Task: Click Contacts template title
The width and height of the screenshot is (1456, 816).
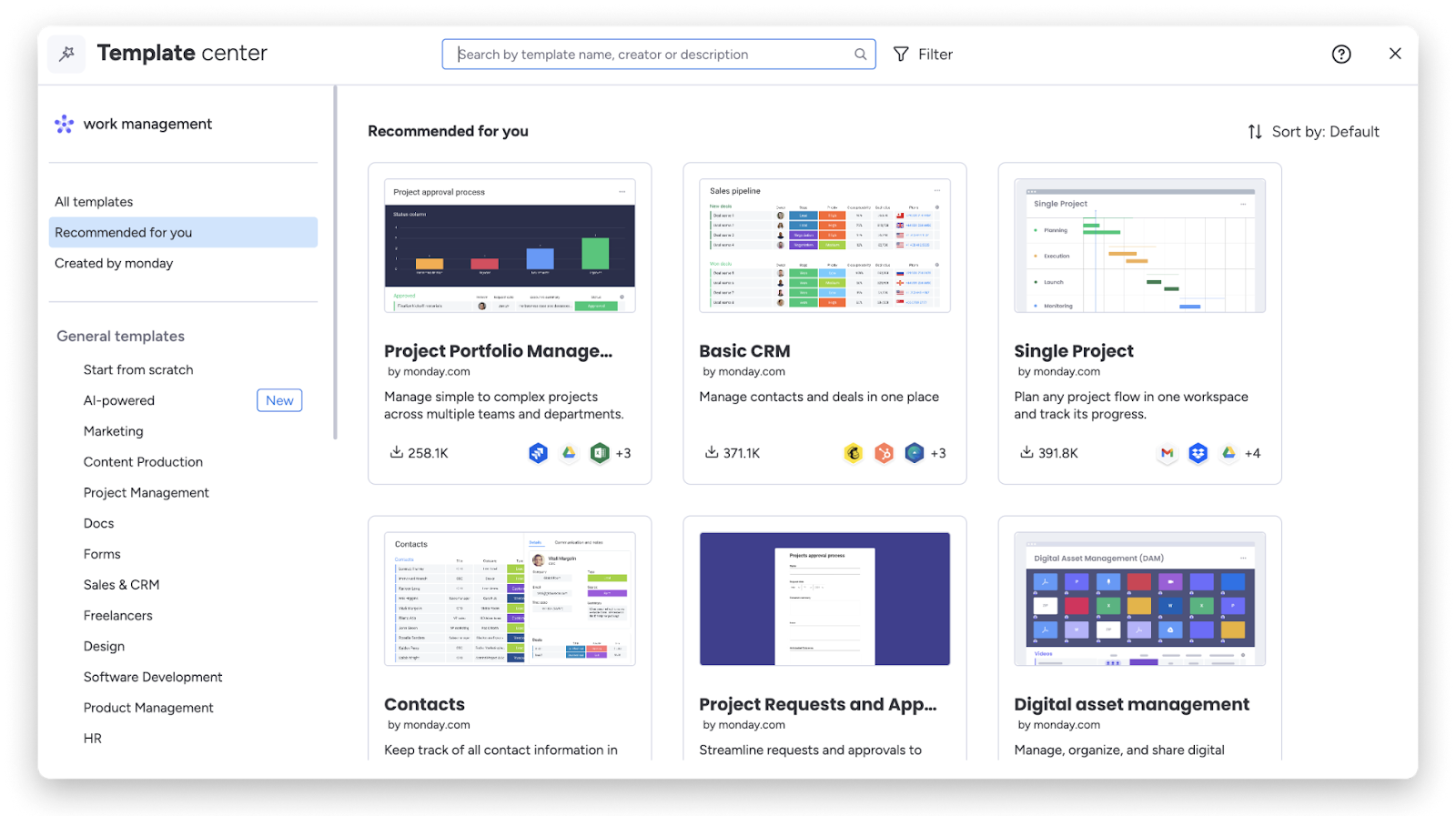Action: [x=424, y=704]
